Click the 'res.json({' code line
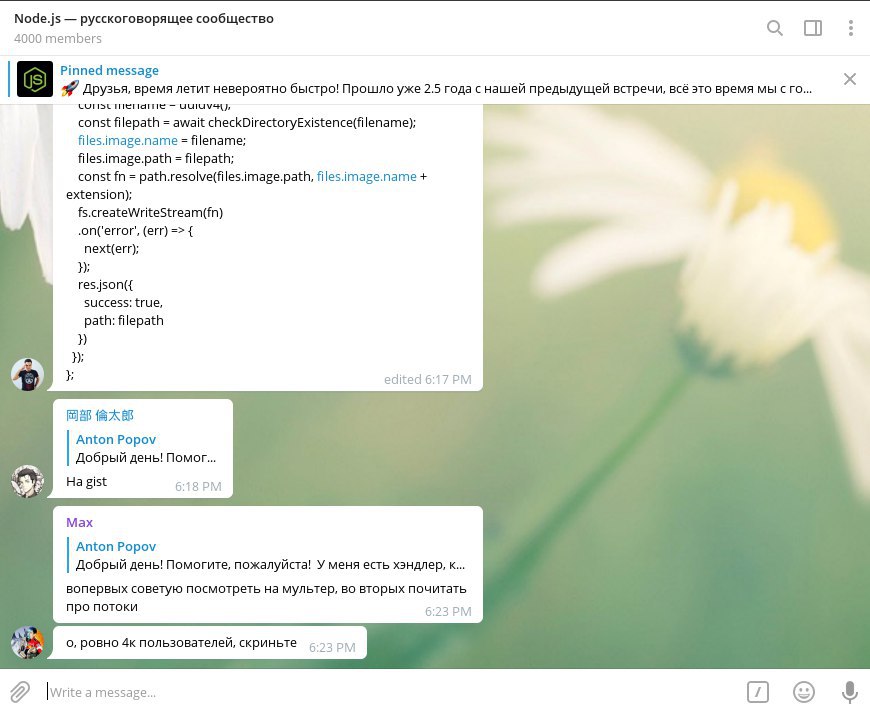The height and width of the screenshot is (709, 870). pos(105,285)
